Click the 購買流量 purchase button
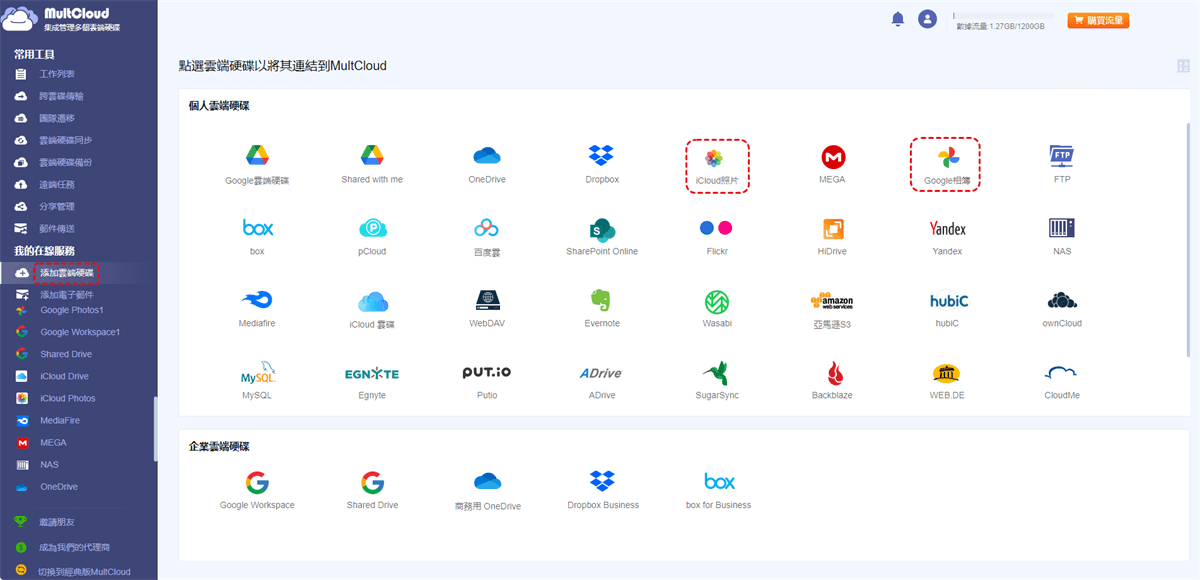The image size is (1200, 580). pos(1098,20)
